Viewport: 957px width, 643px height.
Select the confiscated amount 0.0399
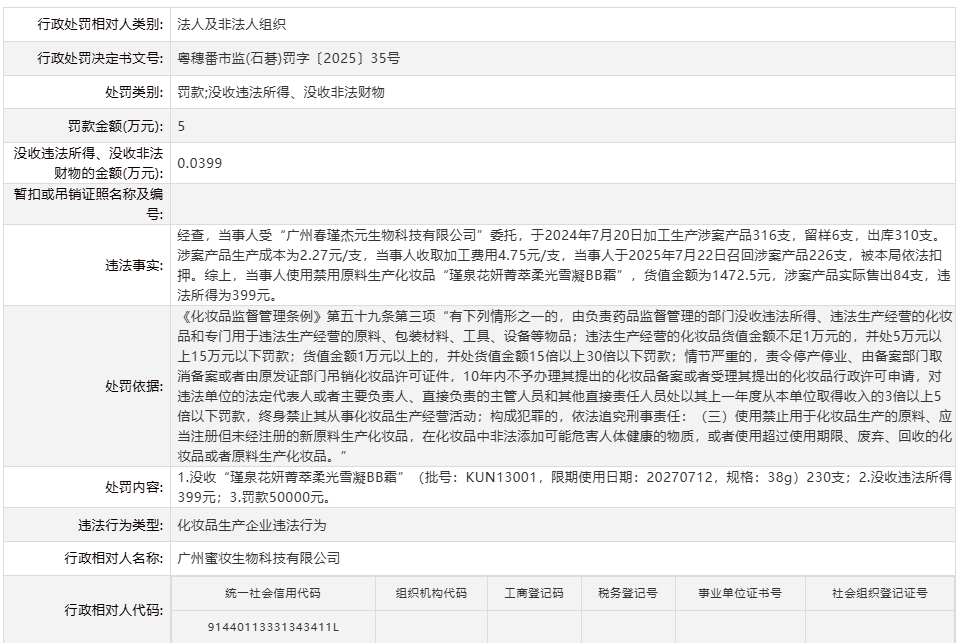click(x=200, y=163)
